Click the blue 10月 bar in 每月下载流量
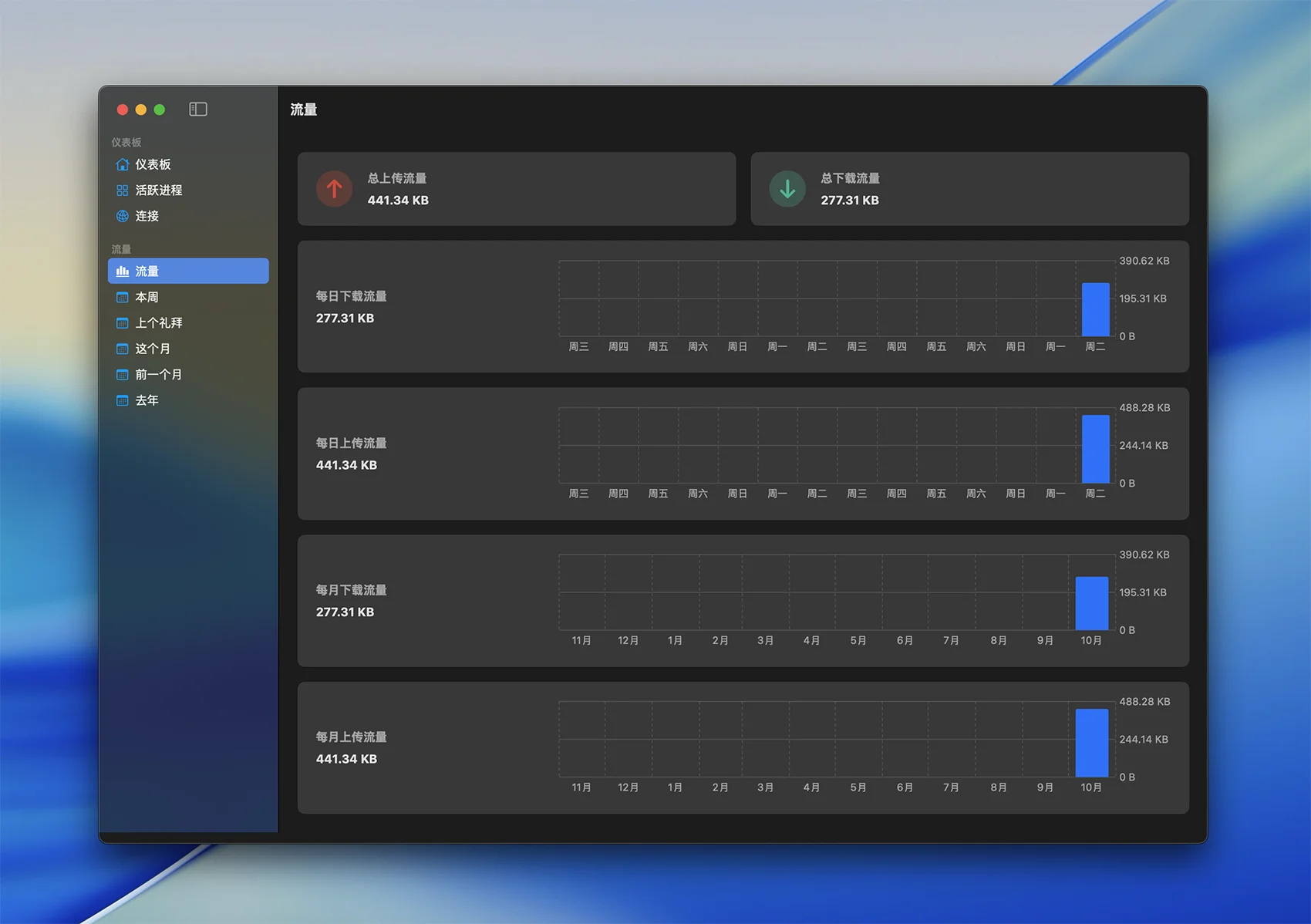 tap(1091, 603)
